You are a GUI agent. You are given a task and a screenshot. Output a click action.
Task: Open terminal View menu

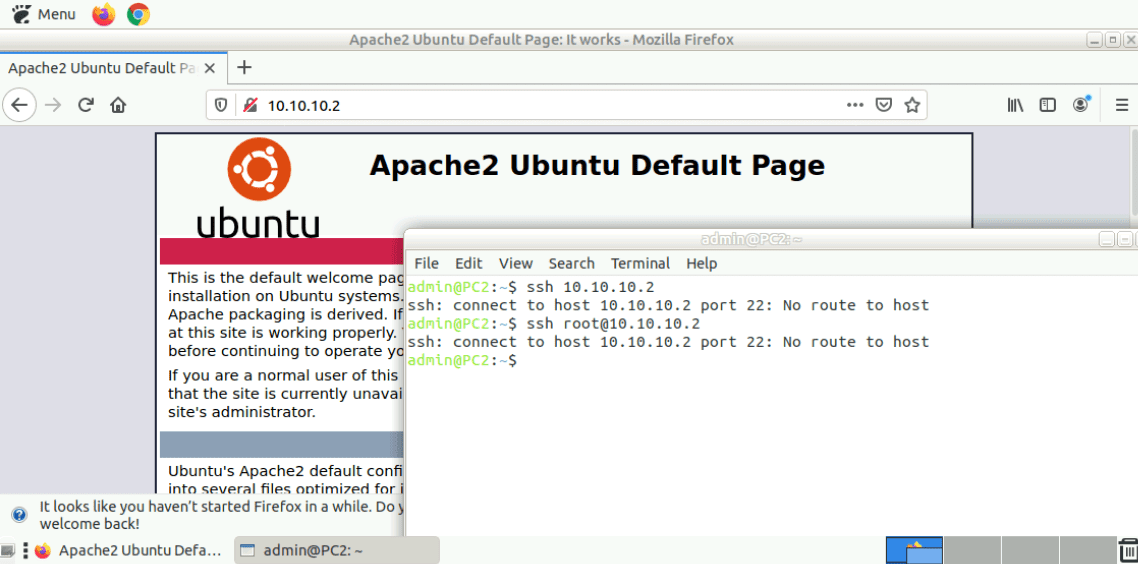point(516,263)
